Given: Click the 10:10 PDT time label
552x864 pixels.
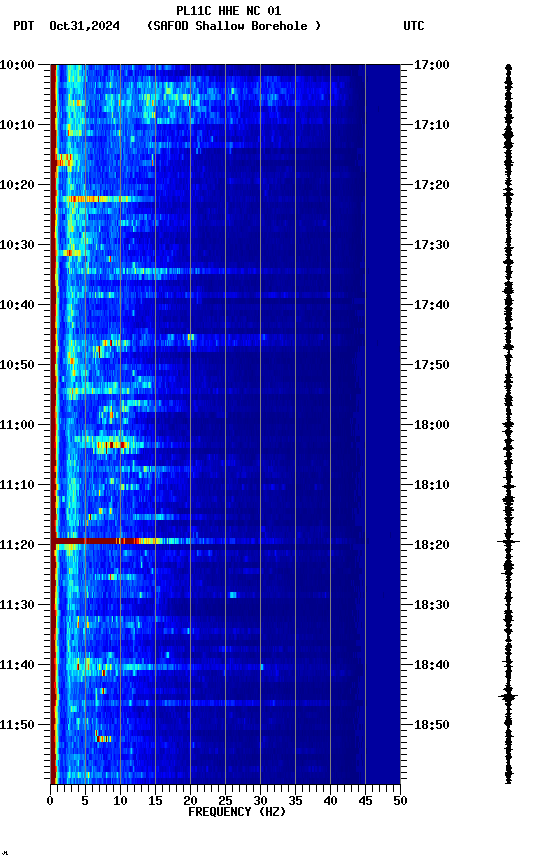Looking at the screenshot, I should 17,125.
